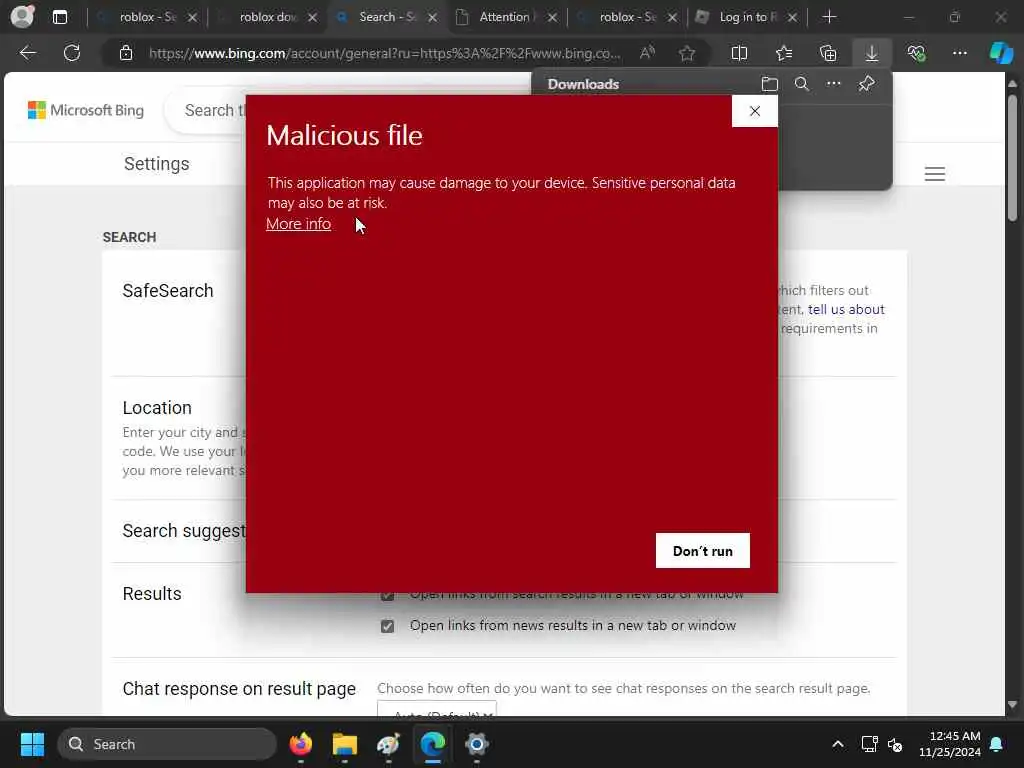
Task: Show hidden system tray icons
Action: 837,744
